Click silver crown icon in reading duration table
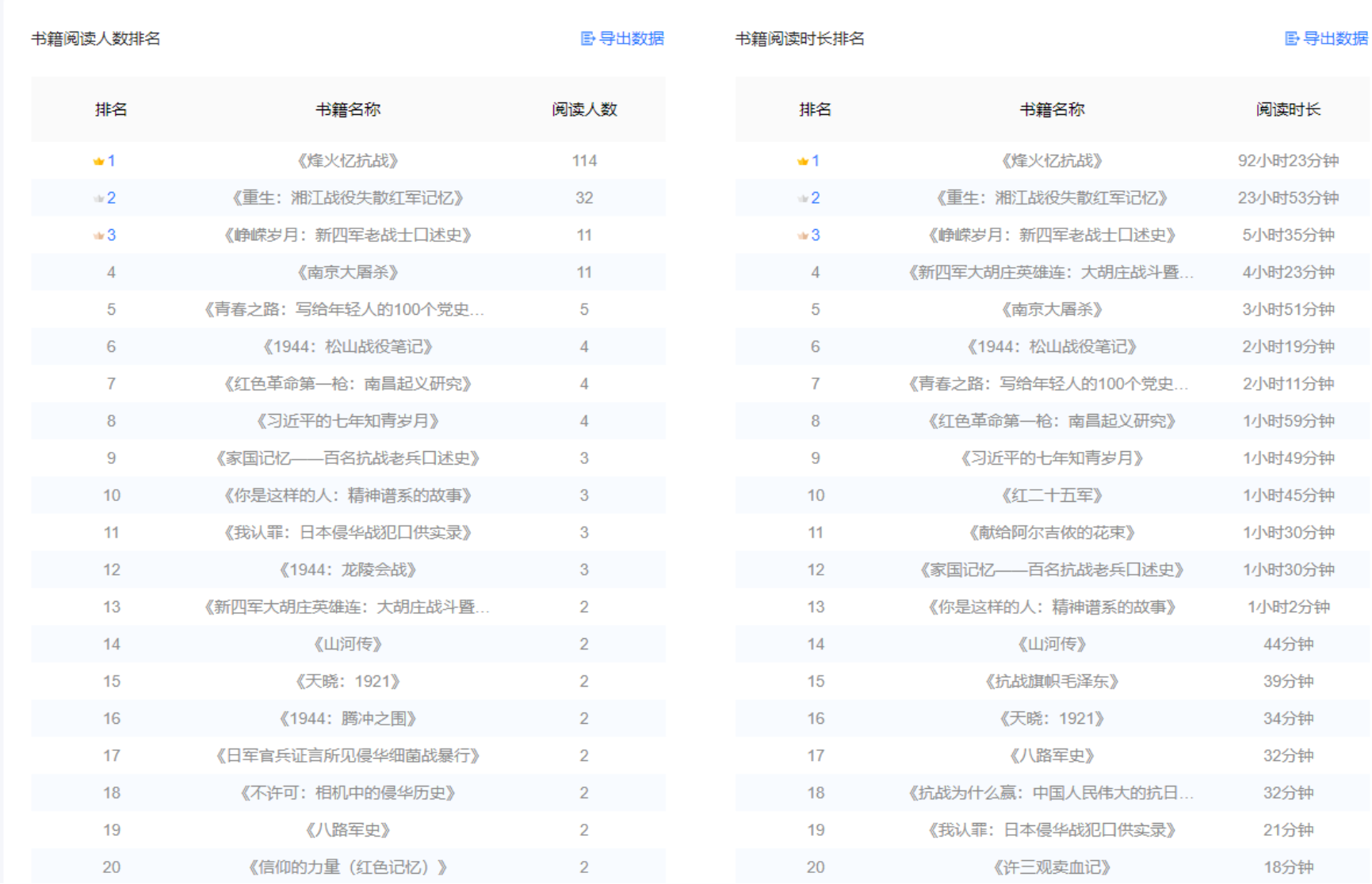This screenshot has height=884, width=1372. coord(802,198)
